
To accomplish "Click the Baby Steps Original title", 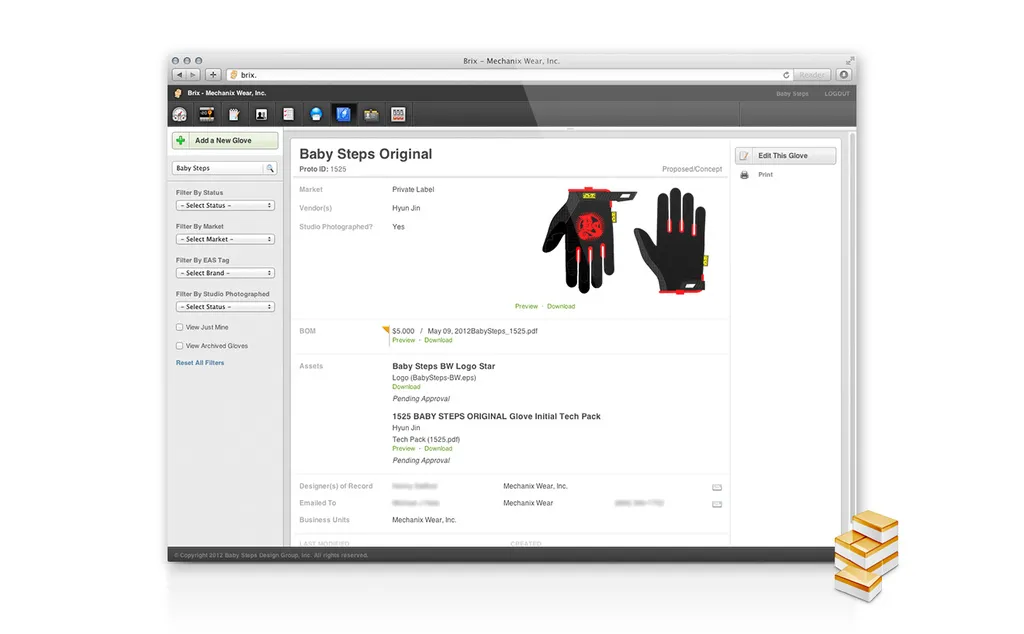I will [x=366, y=154].
